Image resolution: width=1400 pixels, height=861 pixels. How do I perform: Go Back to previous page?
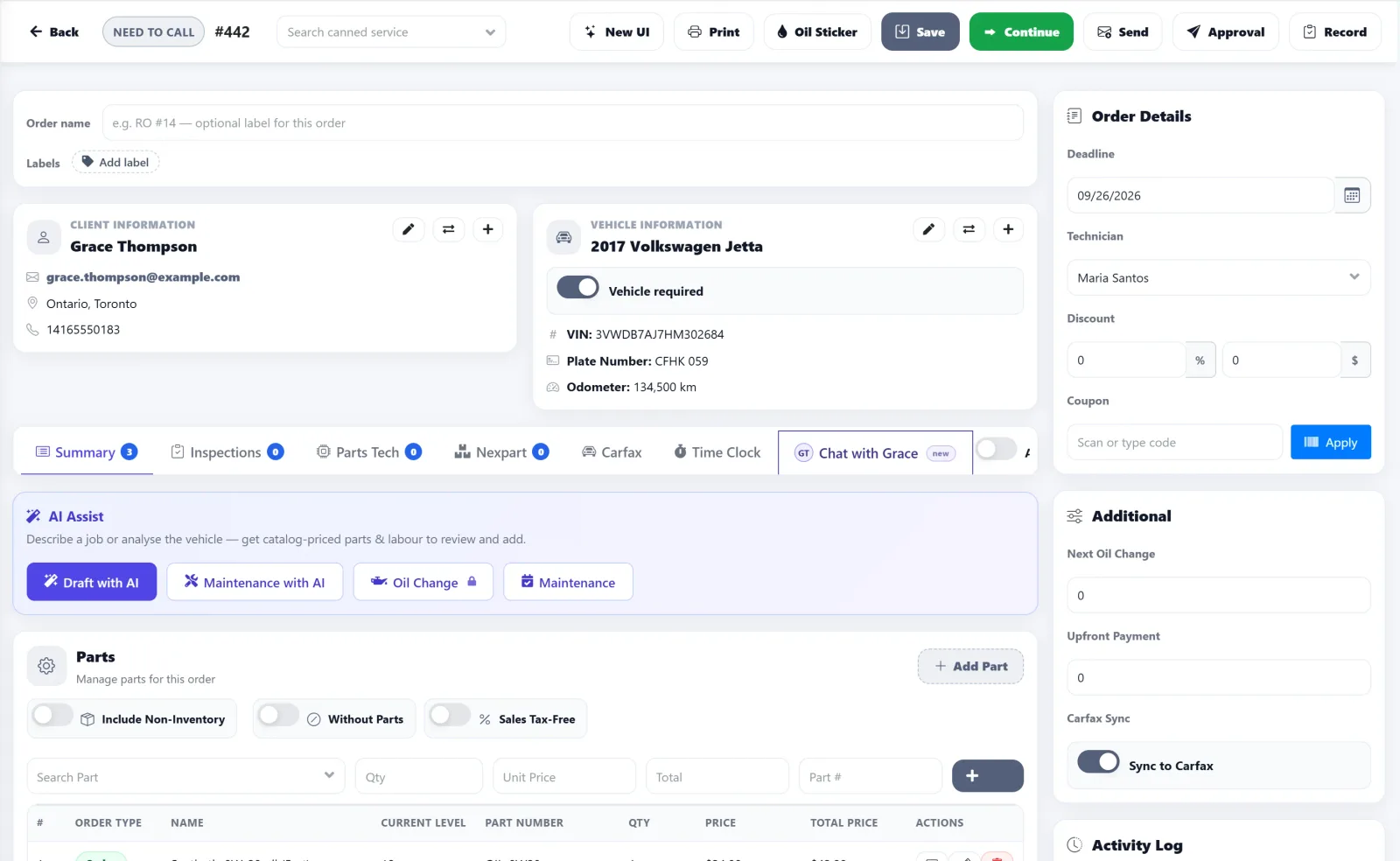(x=54, y=32)
